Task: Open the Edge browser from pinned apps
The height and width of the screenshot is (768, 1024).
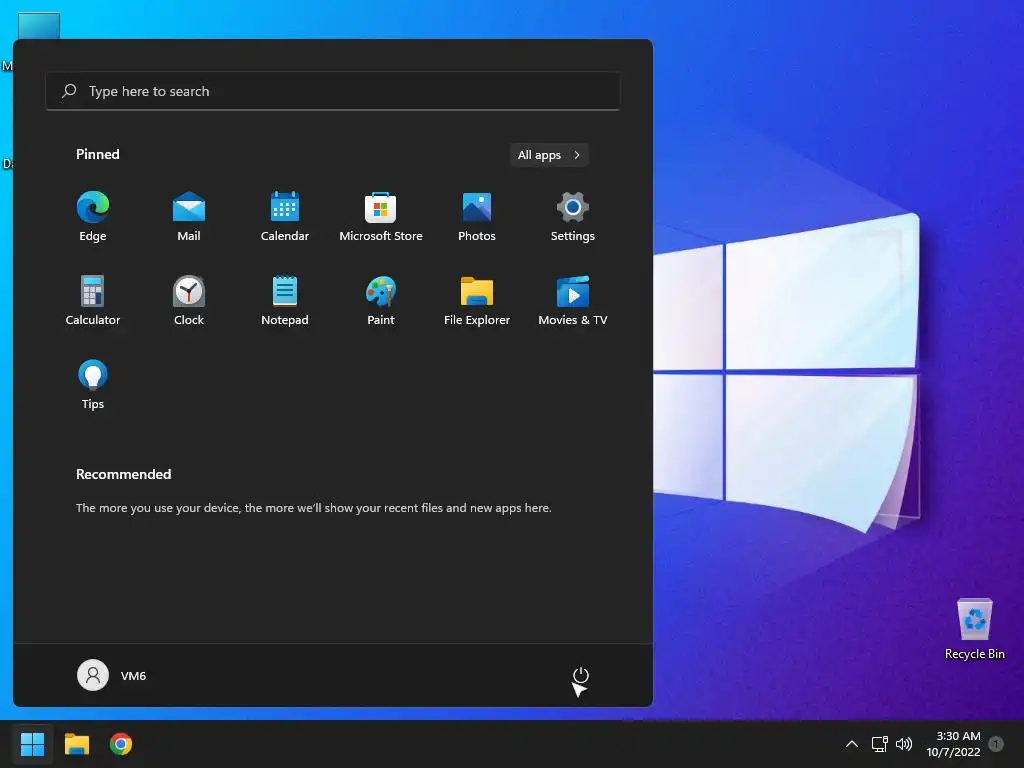Action: point(93,216)
